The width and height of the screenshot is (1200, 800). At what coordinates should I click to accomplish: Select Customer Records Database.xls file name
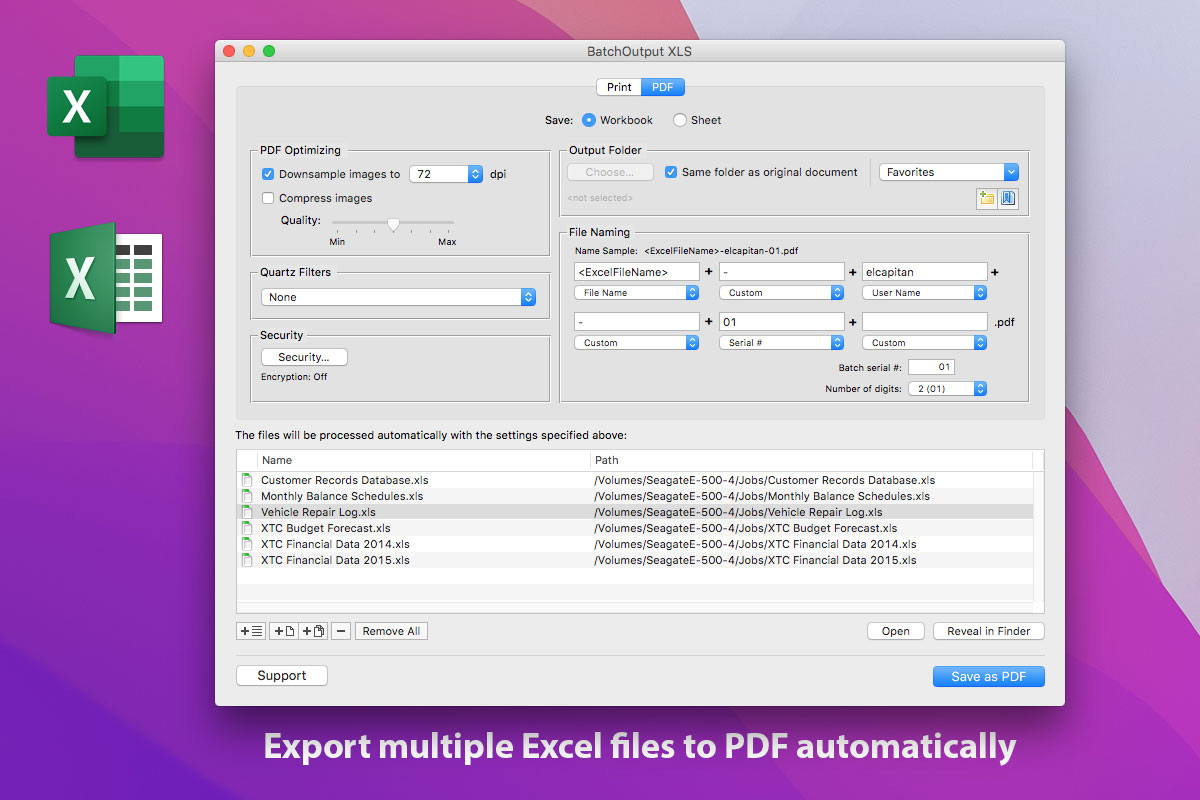point(344,480)
